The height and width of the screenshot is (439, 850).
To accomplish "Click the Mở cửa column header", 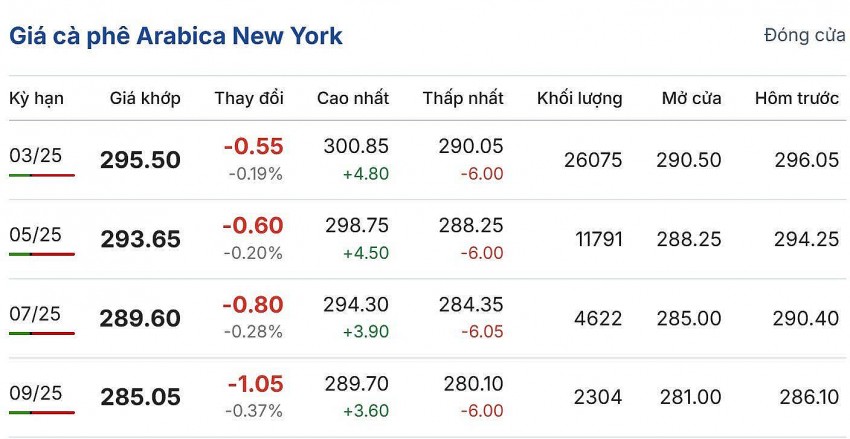I will point(692,98).
